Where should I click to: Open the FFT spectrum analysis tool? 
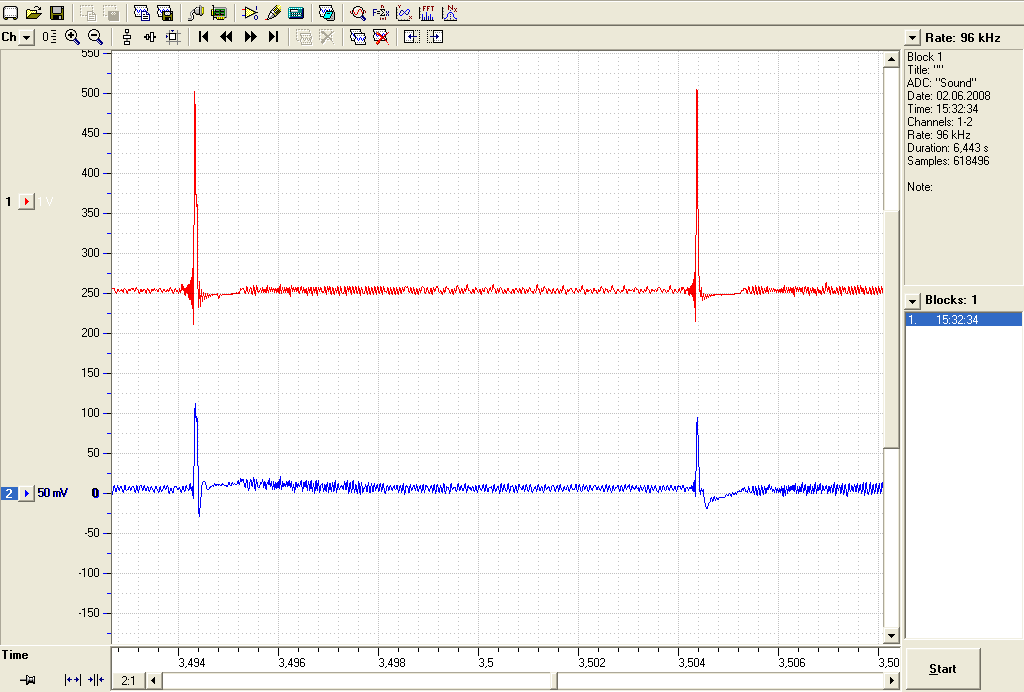click(426, 12)
